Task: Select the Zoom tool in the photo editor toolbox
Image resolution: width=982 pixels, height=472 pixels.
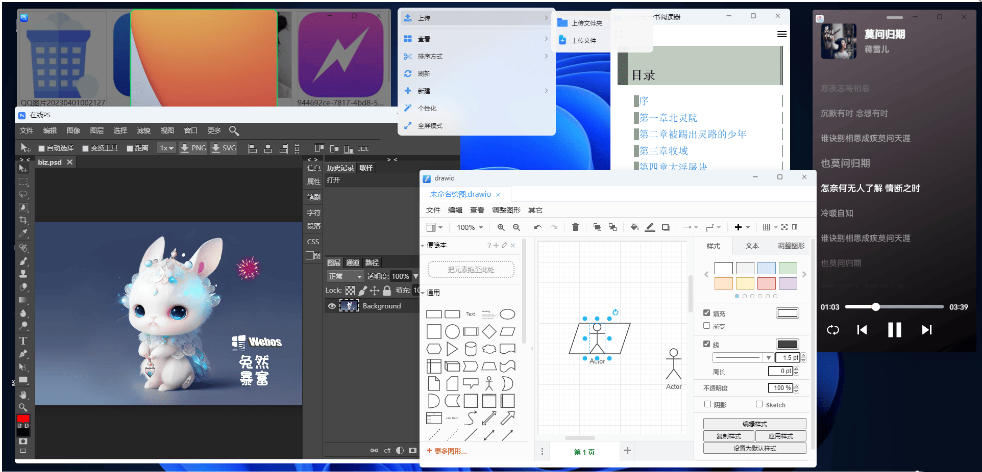Action: point(24,407)
